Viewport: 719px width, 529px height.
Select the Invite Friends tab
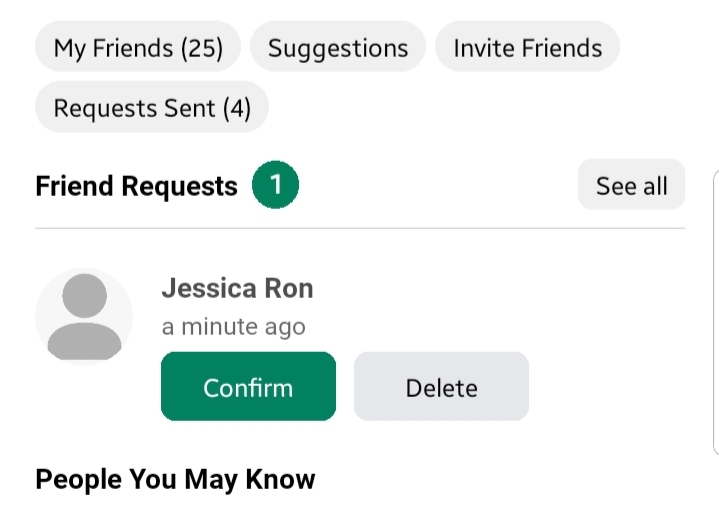[527, 48]
